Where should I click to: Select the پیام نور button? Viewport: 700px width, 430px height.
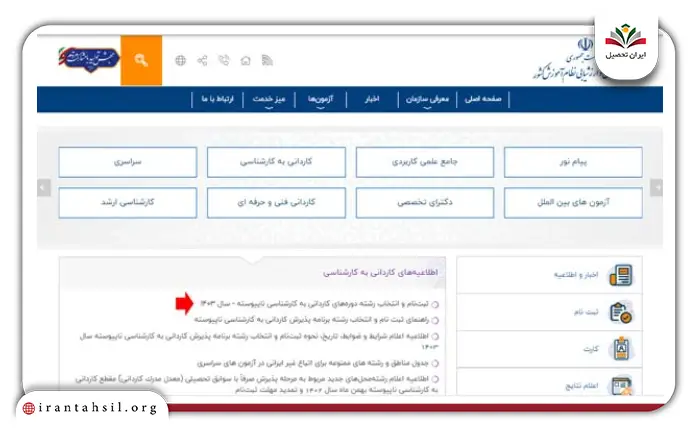pyautogui.click(x=573, y=162)
